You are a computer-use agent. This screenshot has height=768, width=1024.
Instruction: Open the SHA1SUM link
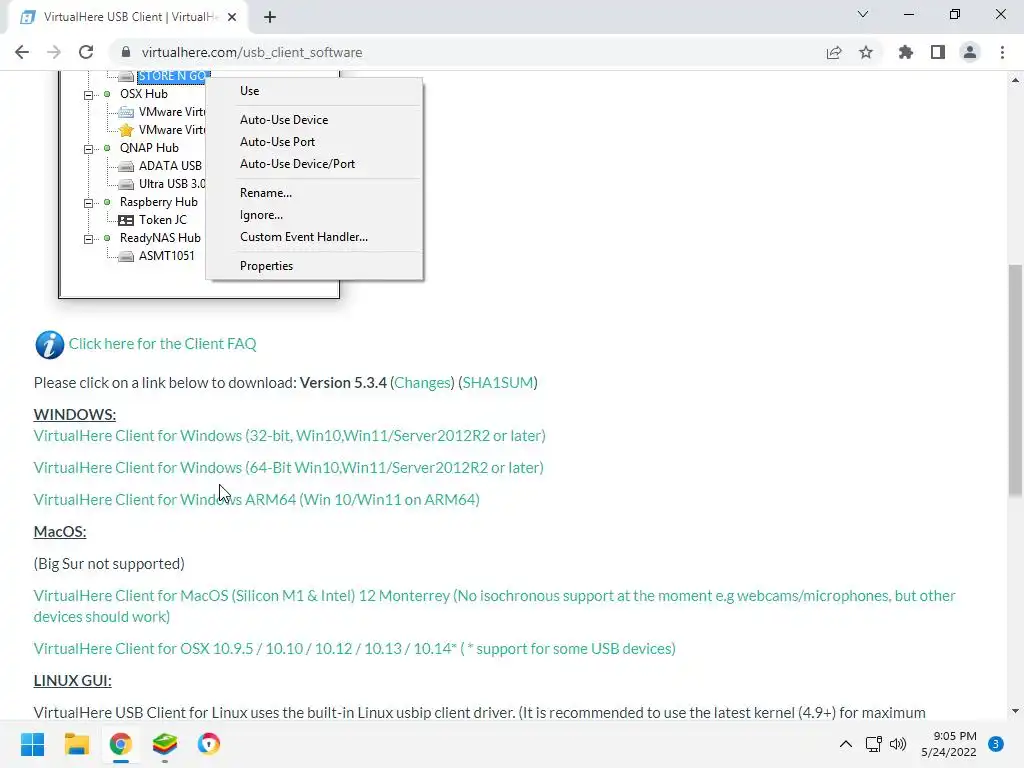(x=498, y=383)
